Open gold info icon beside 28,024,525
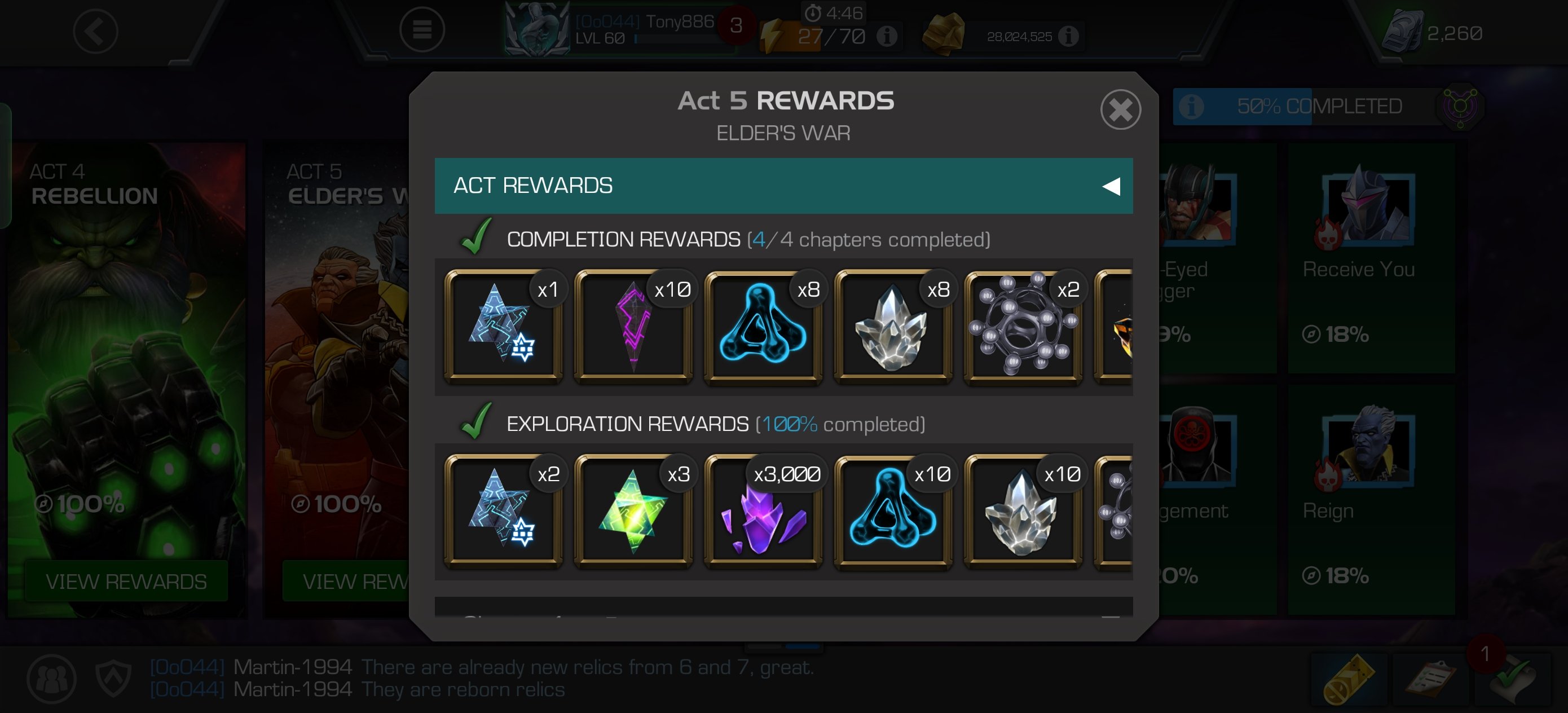Screen dimensions: 1568x713 tap(1068, 37)
